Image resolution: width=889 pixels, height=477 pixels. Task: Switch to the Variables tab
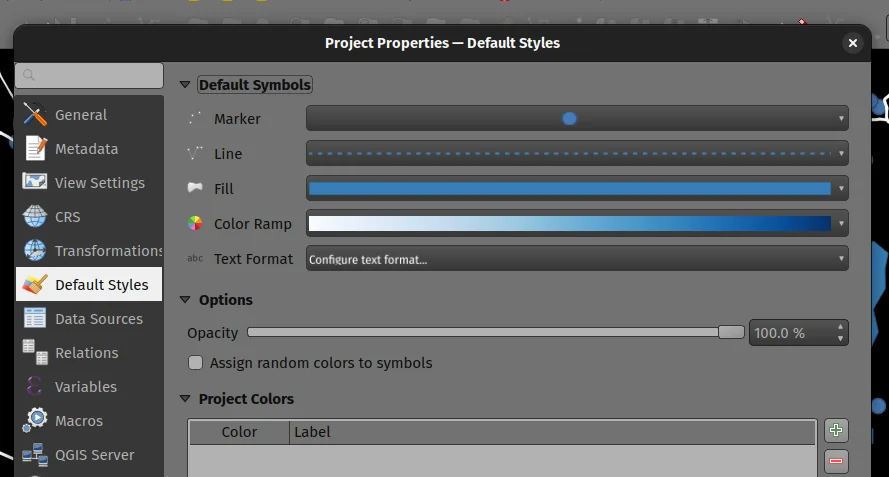tap(85, 387)
